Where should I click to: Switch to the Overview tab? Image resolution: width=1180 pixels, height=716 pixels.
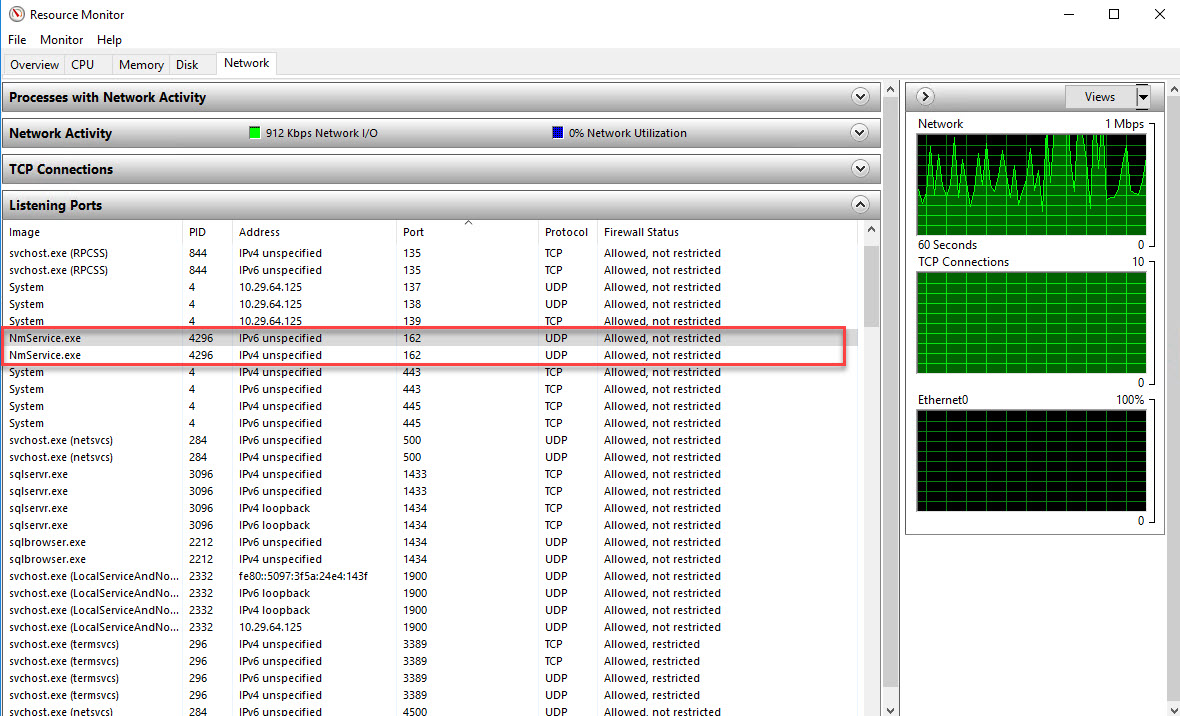pyautogui.click(x=35, y=65)
